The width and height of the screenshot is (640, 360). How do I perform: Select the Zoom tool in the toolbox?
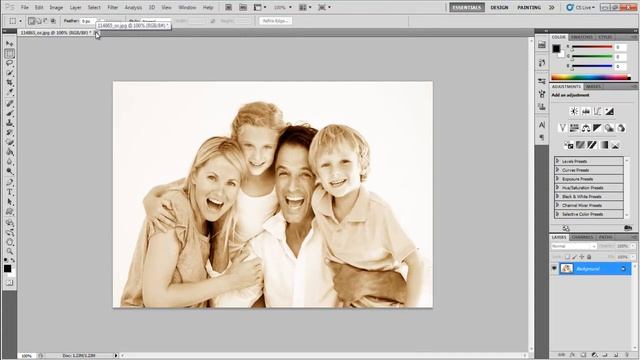(x=9, y=251)
